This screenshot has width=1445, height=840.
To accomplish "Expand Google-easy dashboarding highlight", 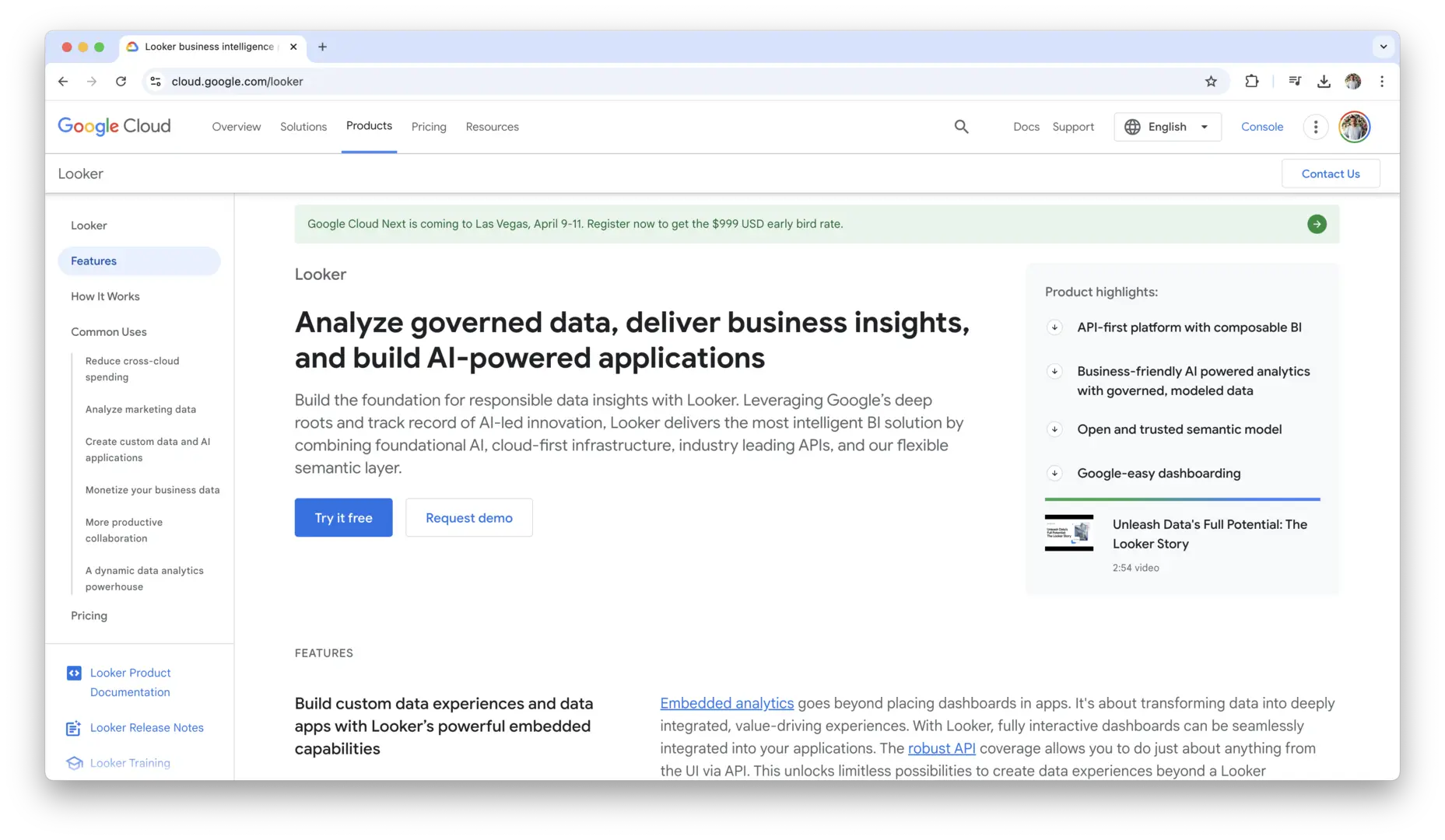I will (x=1054, y=474).
